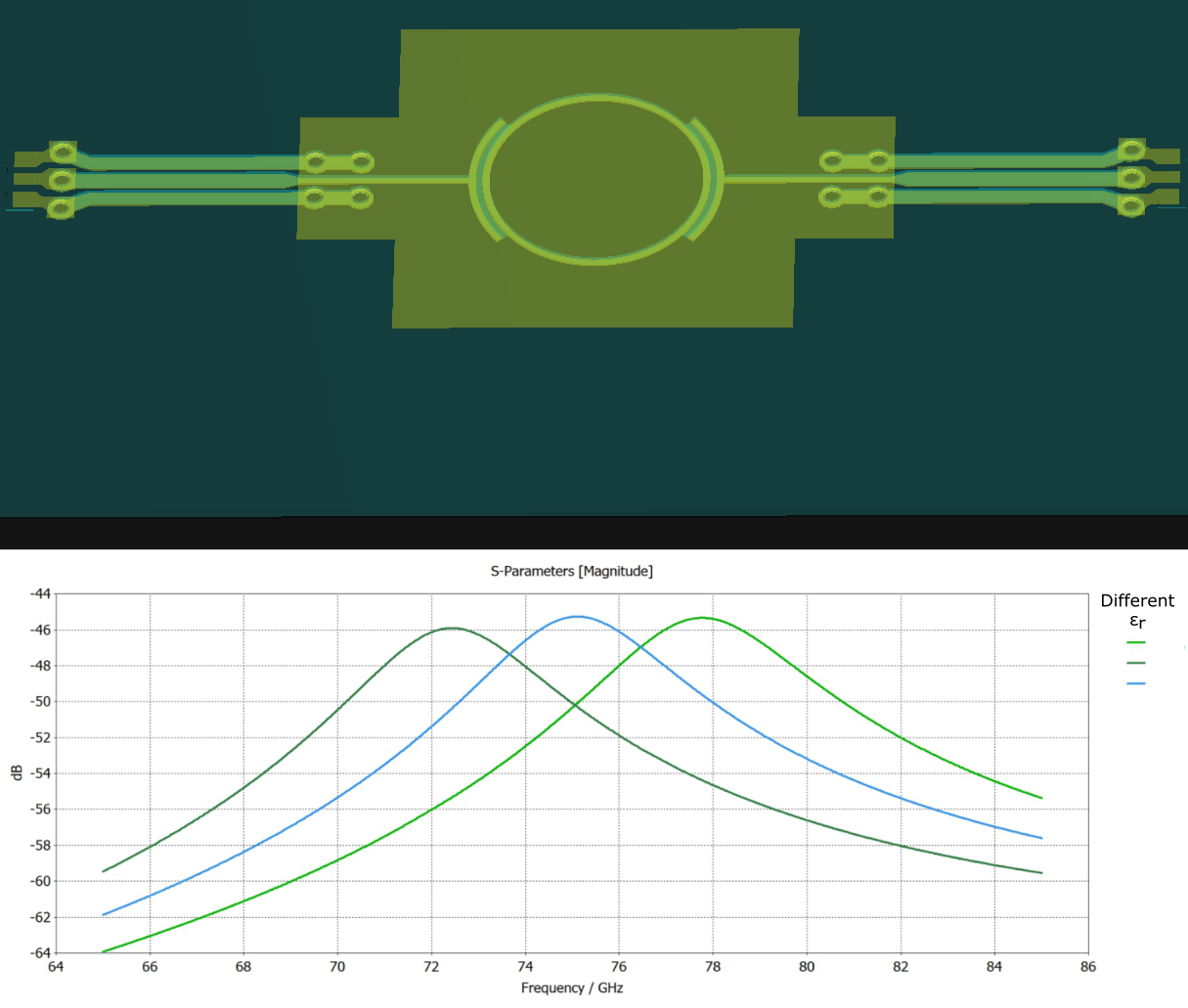Click the bright green legend line swatch
The height and width of the screenshot is (1008, 1188).
tap(1136, 642)
